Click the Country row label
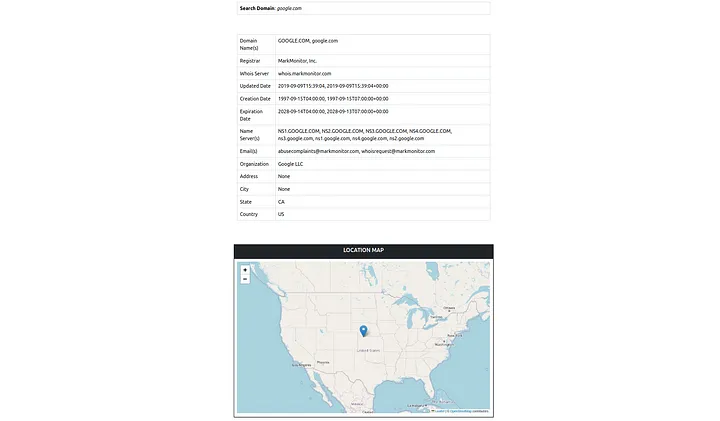The width and height of the screenshot is (720, 421). point(248,214)
